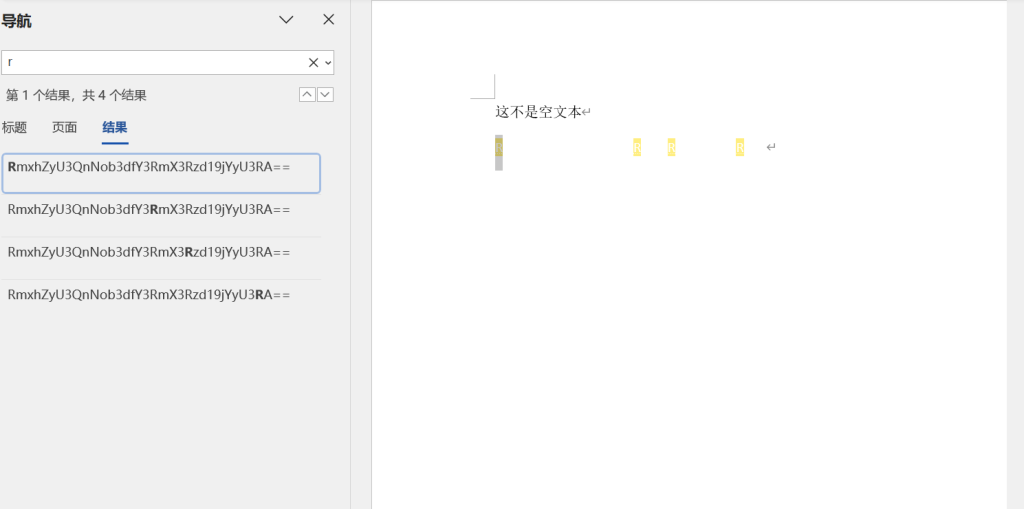The image size is (1024, 509).
Task: Close the navigation pane
Action: coord(328,20)
